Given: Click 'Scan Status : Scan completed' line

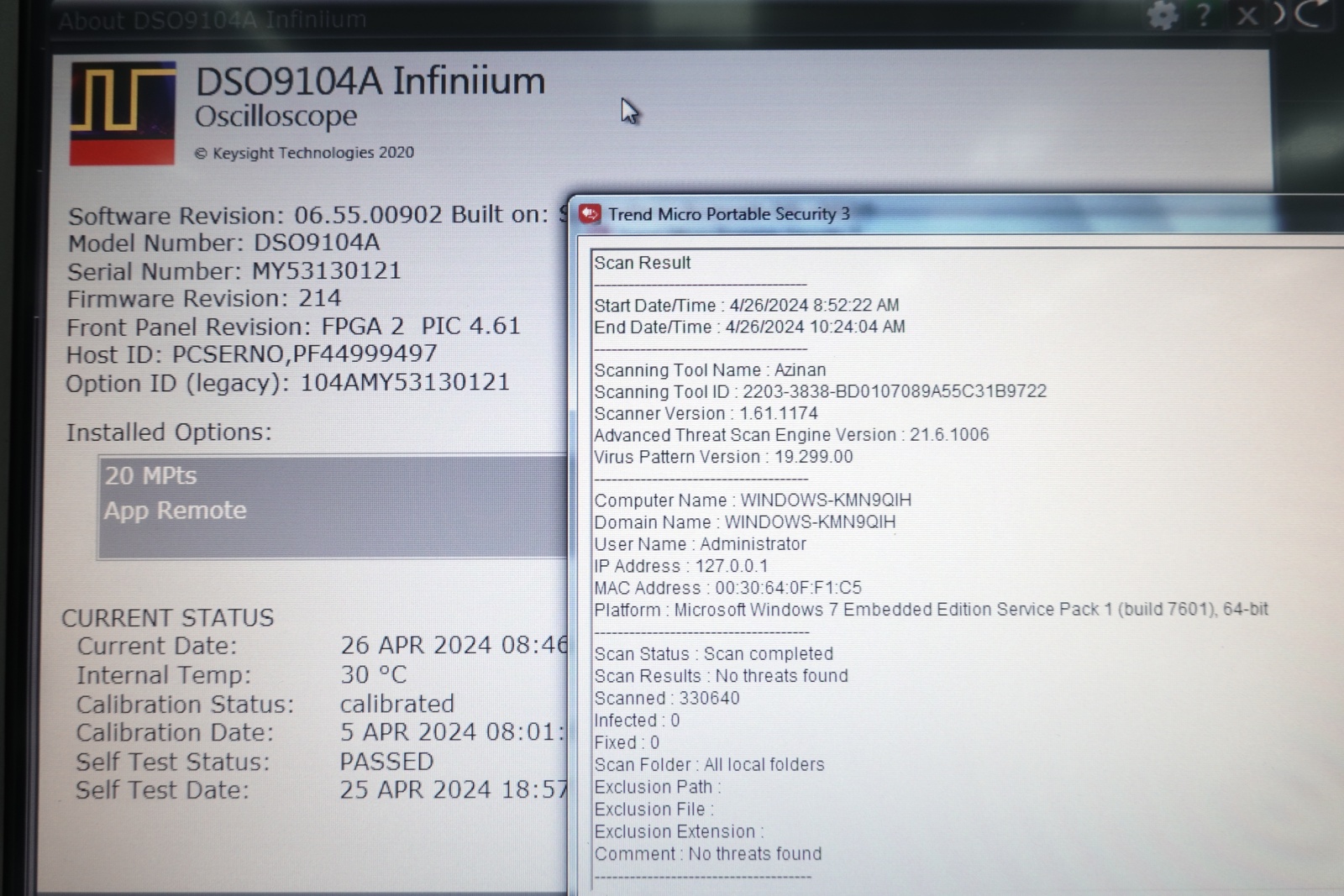Looking at the screenshot, I should pyautogui.click(x=714, y=654).
